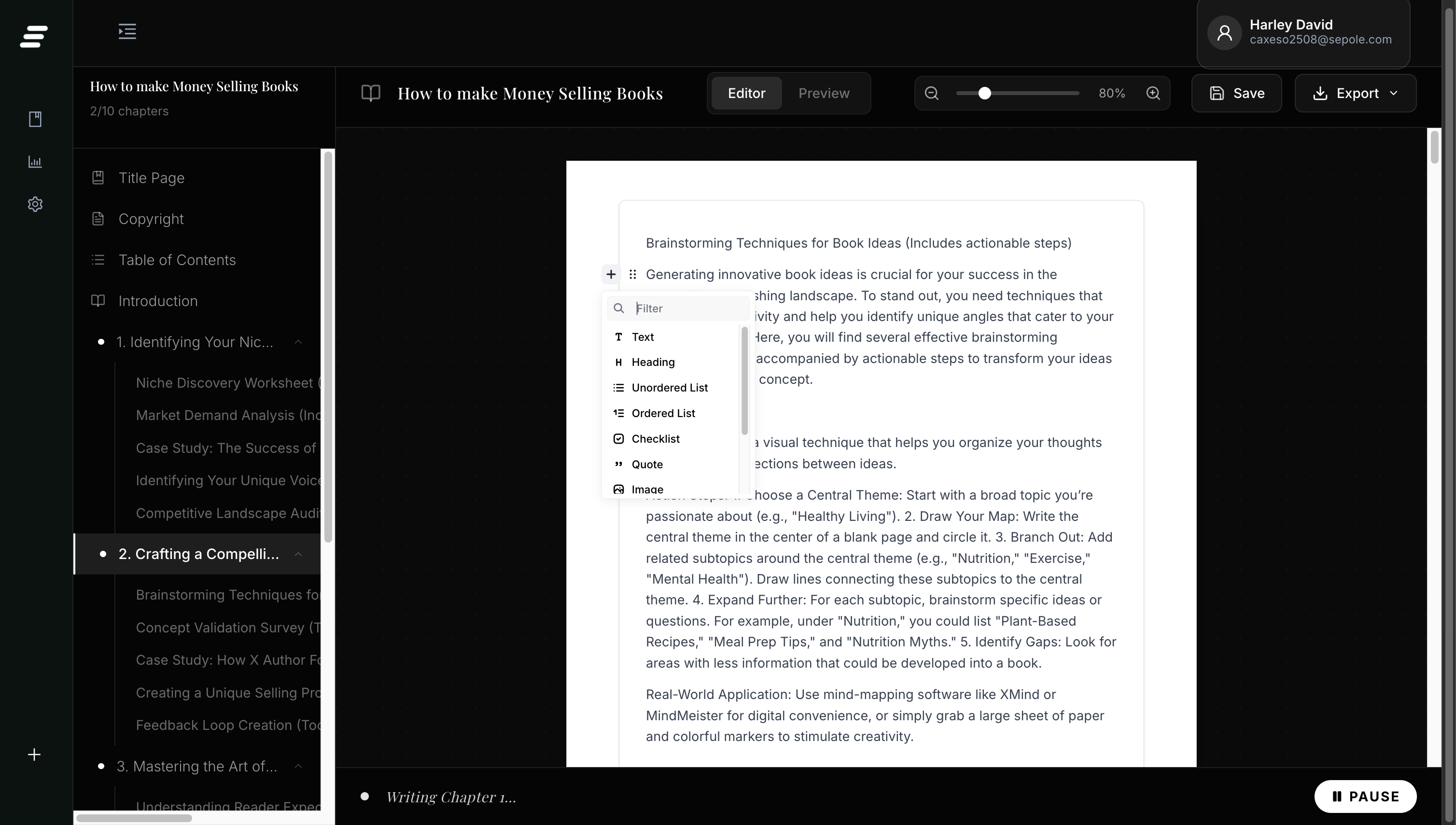
Task: Select the Editor mode toggle
Action: click(x=746, y=93)
